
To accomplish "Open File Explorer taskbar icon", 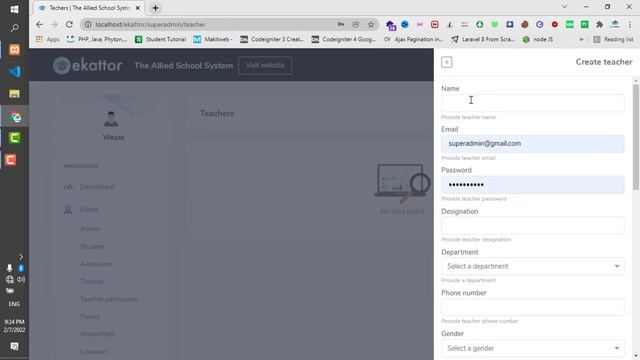I will [14, 94].
